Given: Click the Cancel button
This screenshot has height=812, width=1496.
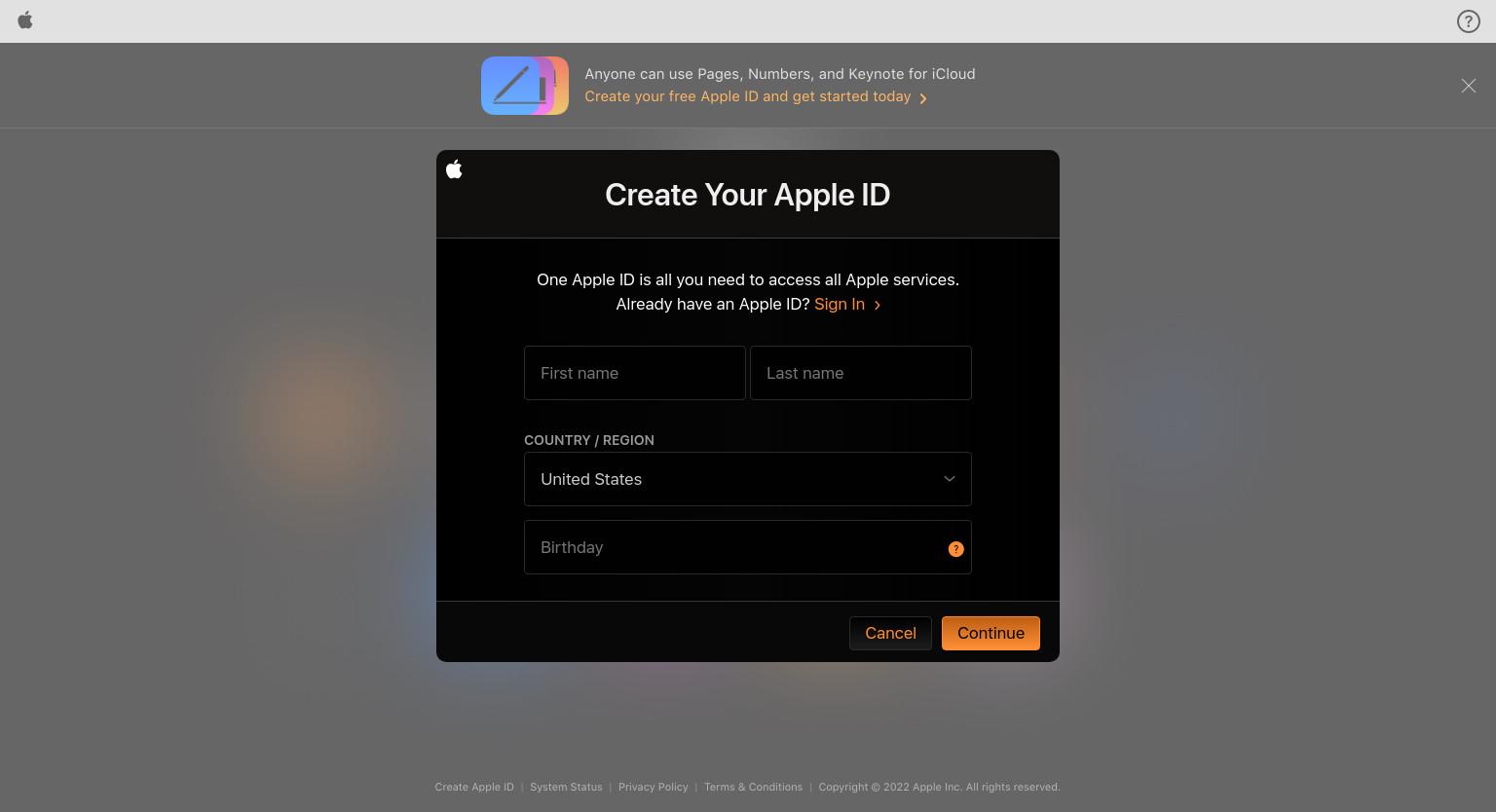Looking at the screenshot, I should coord(890,633).
